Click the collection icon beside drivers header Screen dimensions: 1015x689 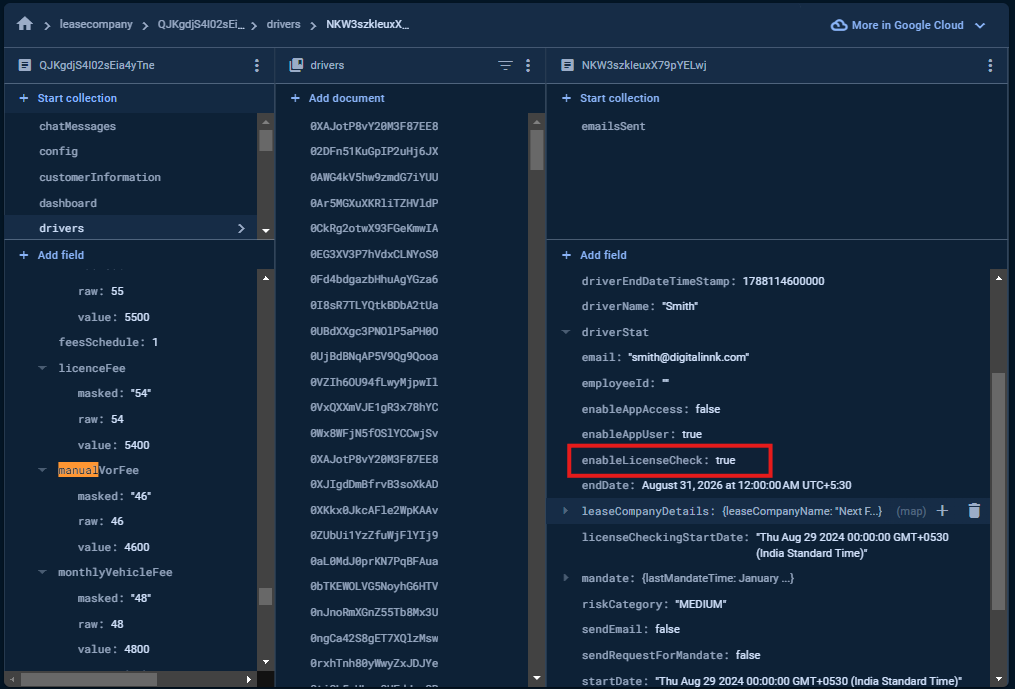click(296, 65)
